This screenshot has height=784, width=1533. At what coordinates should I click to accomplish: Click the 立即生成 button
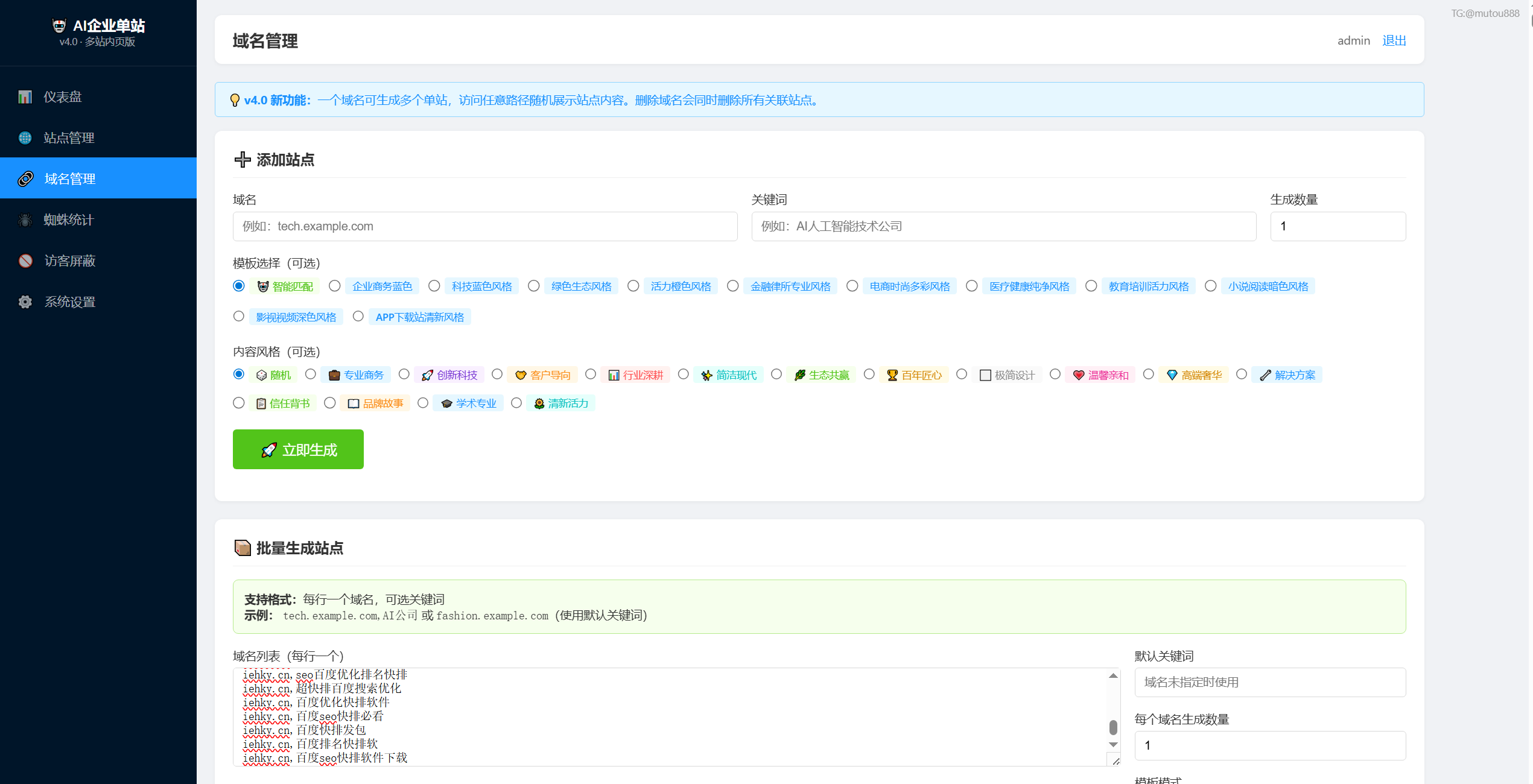pyautogui.click(x=298, y=449)
